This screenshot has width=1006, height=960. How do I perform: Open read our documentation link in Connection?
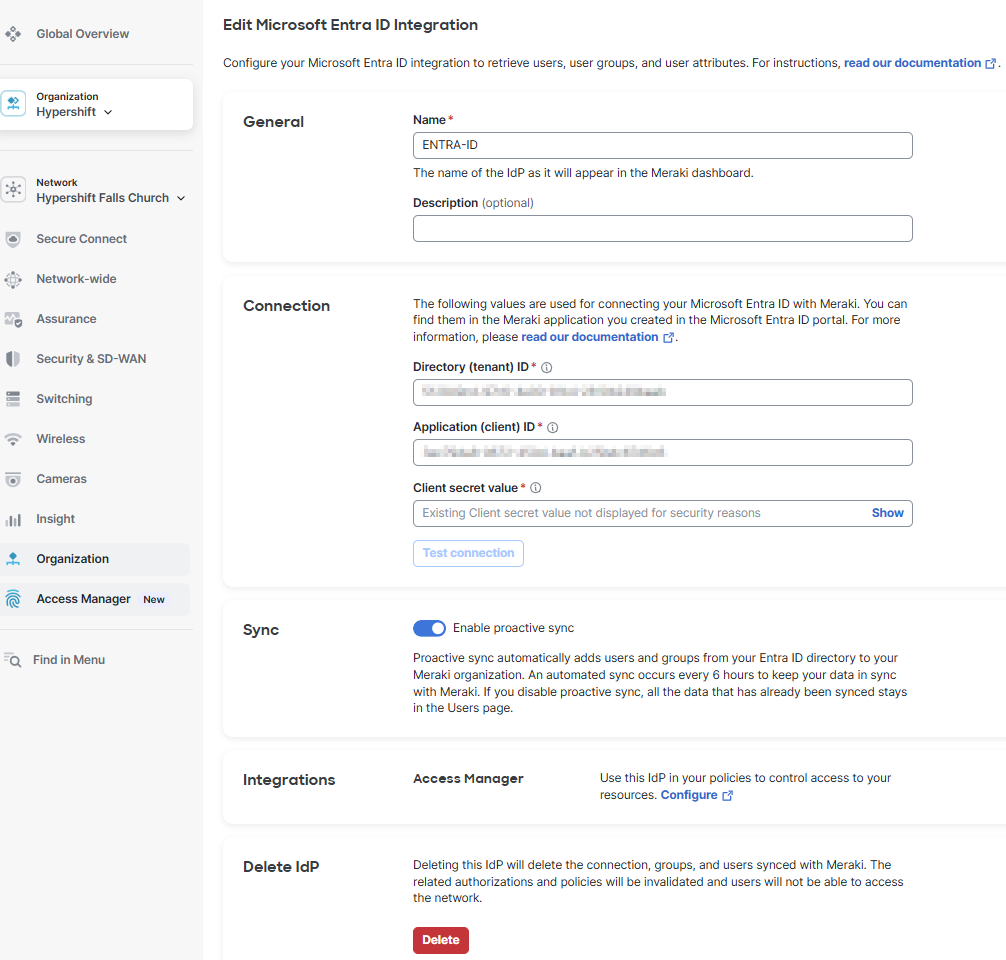point(590,337)
